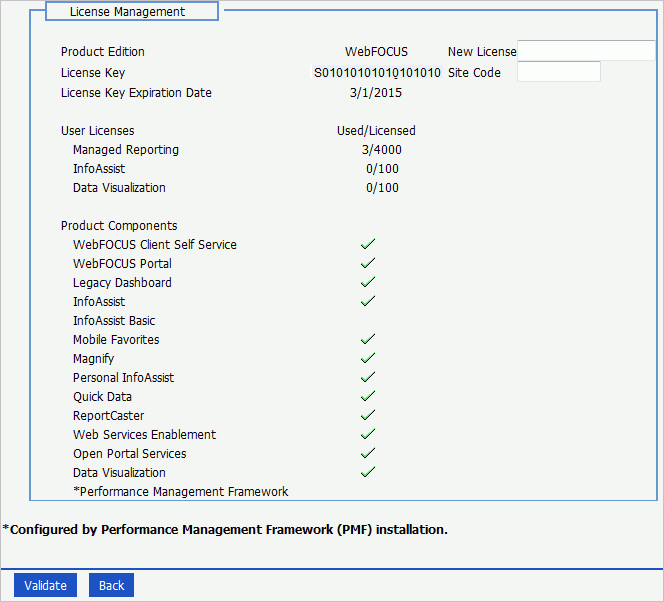Click the Product Edition label
Viewport: 664px width, 602px height.
pyautogui.click(x=102, y=52)
